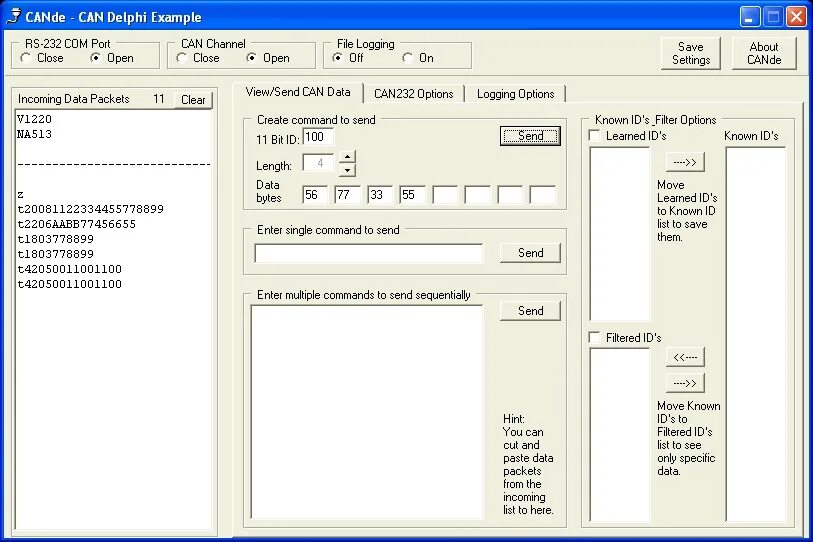Minimize the CANde window
Viewport: 813px width, 542px height.
749,17
